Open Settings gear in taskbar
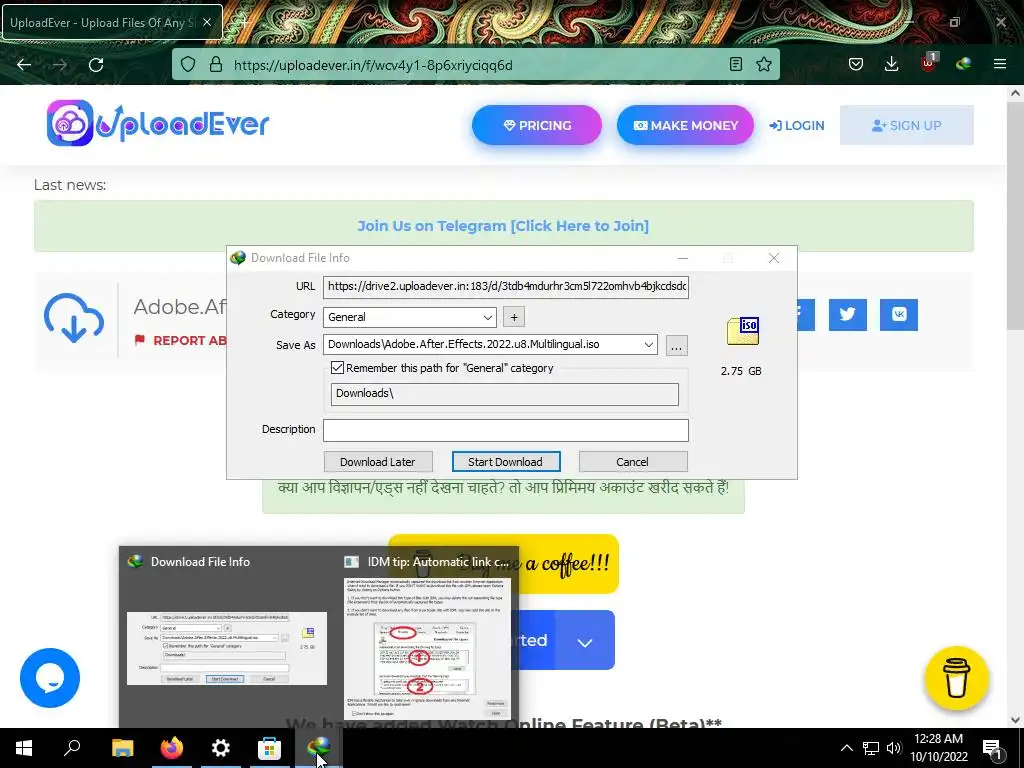Screen dimensions: 1024x768 (x=221, y=748)
